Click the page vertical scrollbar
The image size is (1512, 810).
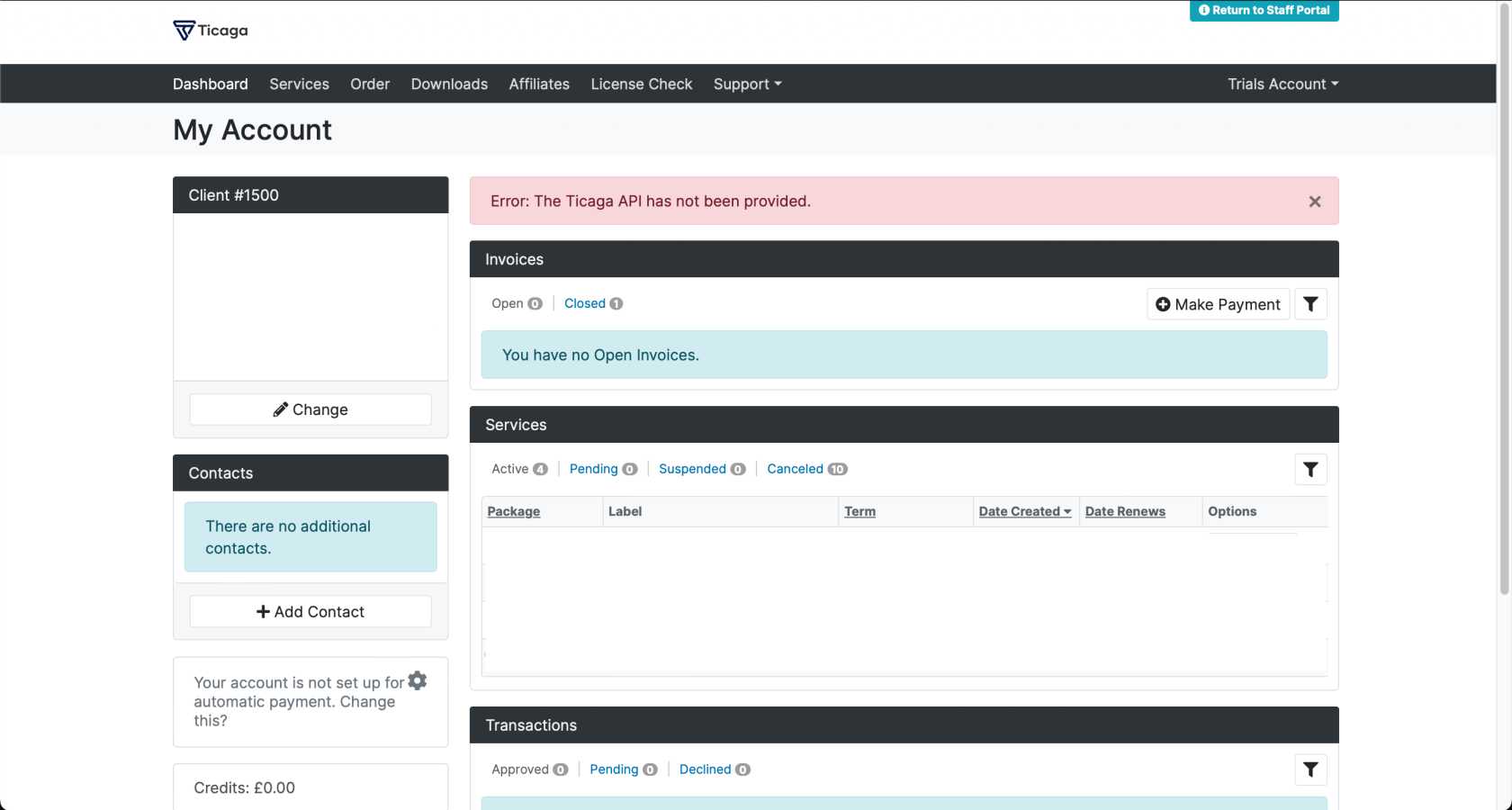[x=1504, y=297]
